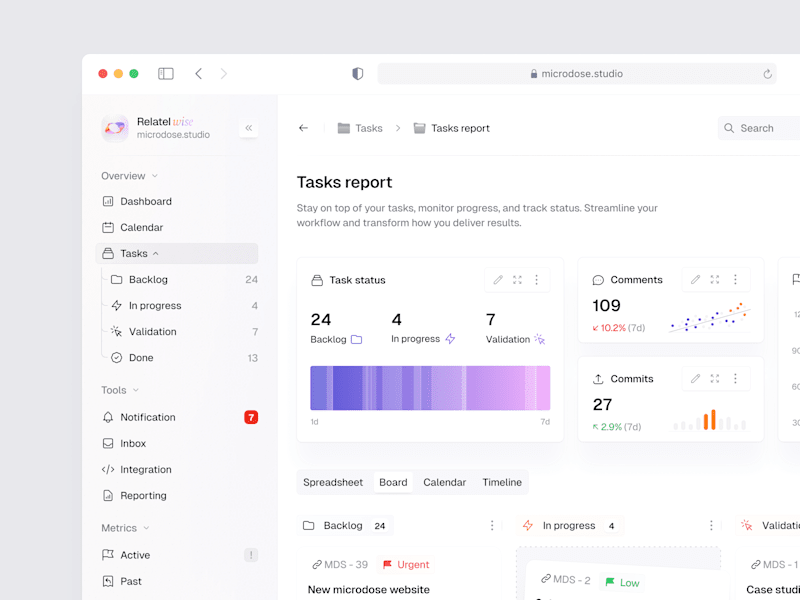800x600 pixels.
Task: Open In progress board column options menu
Action: click(711, 526)
